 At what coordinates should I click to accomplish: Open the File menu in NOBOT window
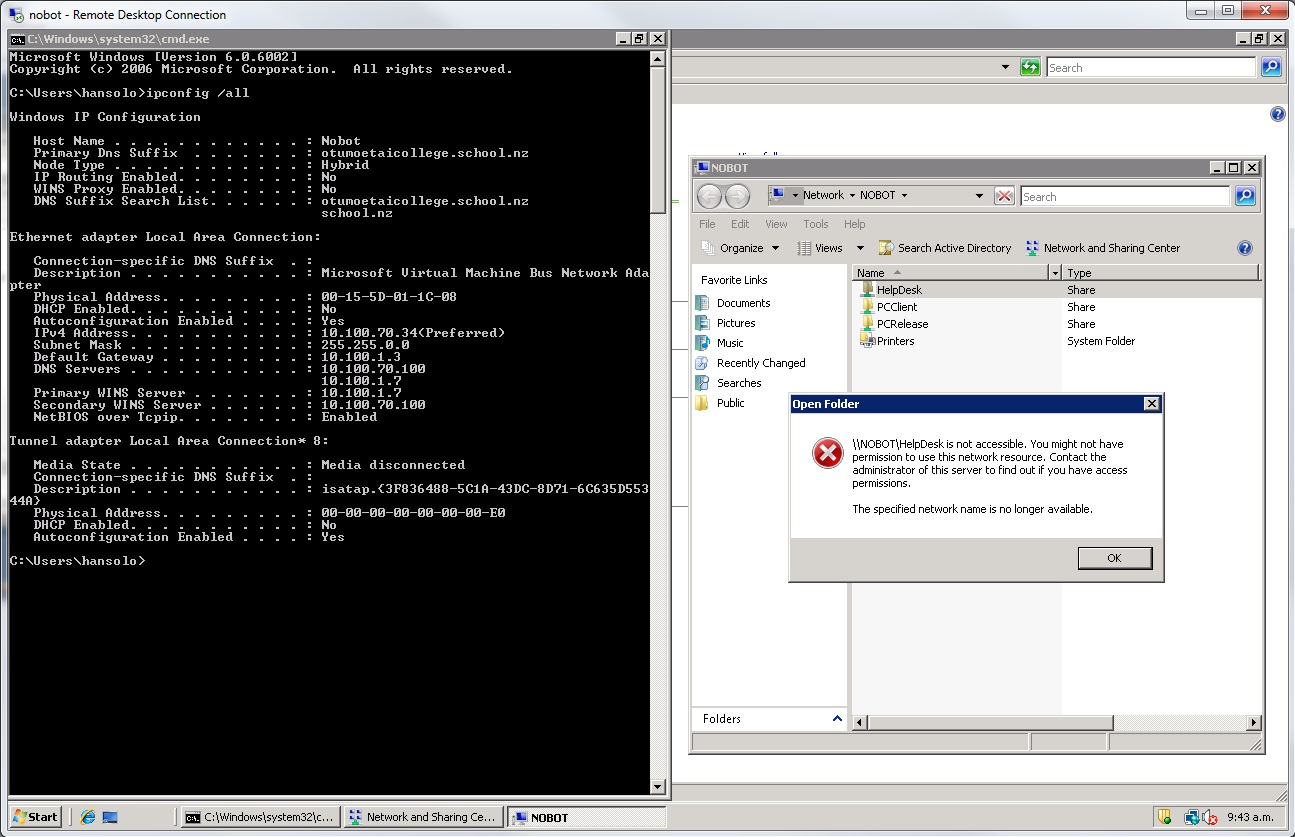coord(707,224)
